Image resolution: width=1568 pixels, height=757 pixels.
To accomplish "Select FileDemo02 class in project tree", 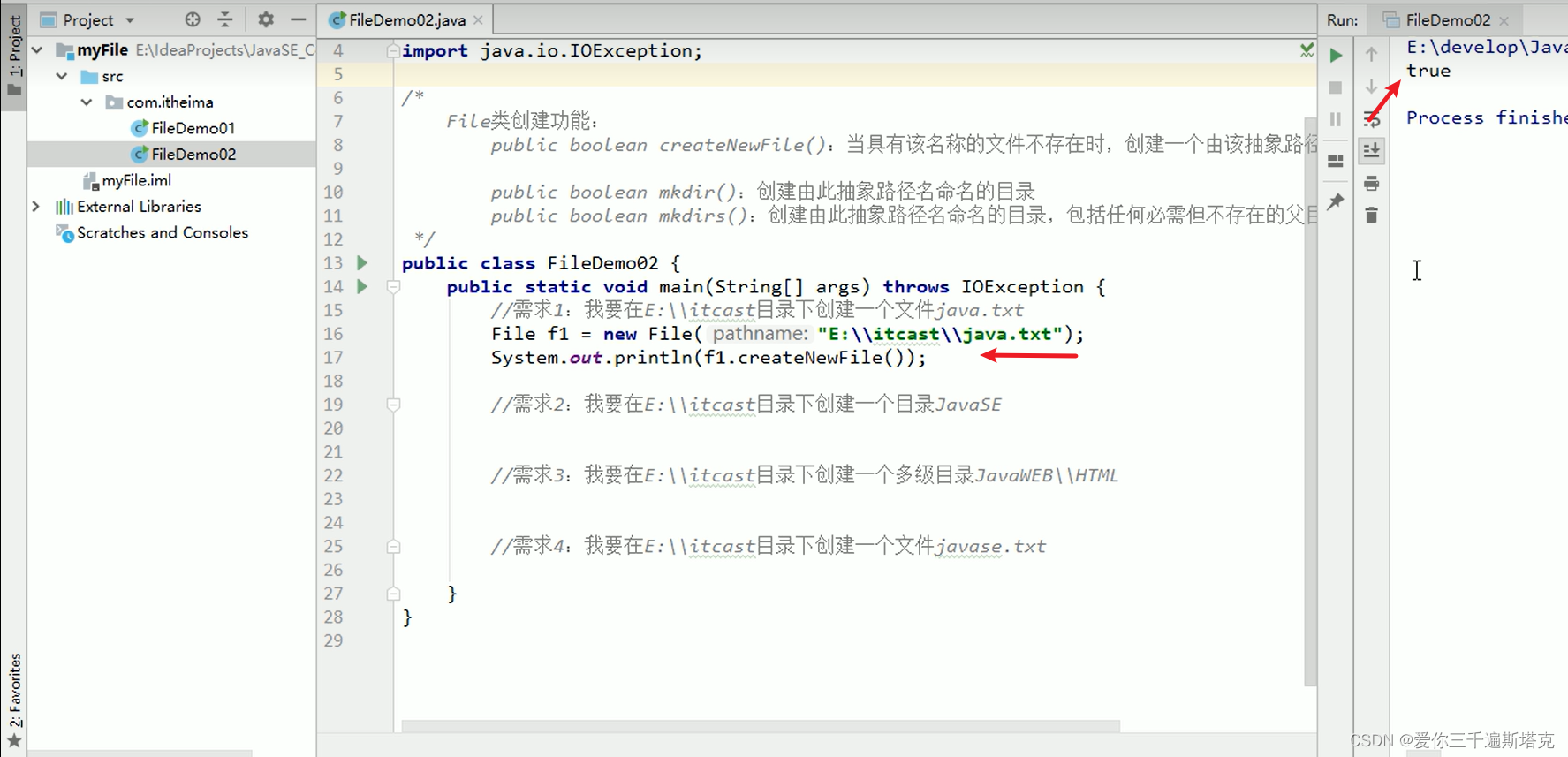I will click(193, 155).
